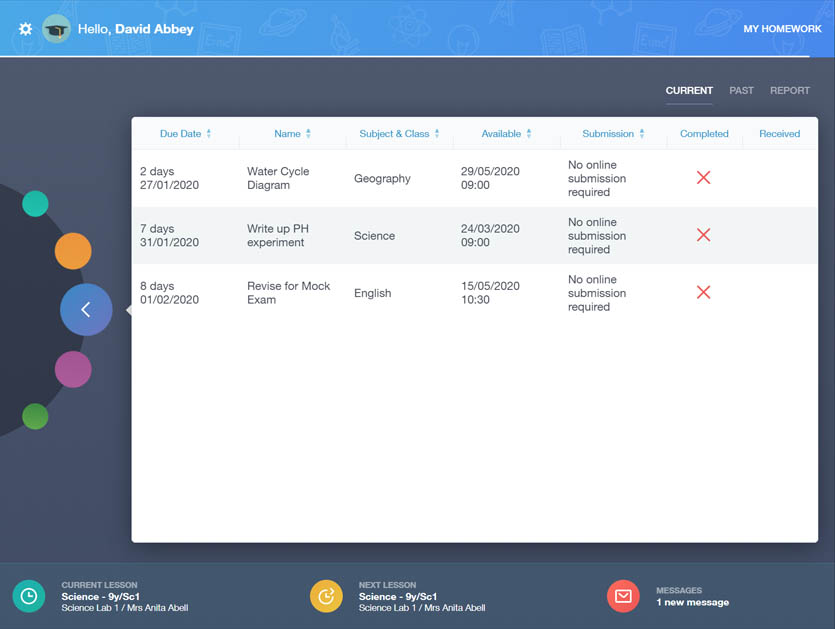This screenshot has height=629, width=835.
Task: Click CURRENT LESSON 'Science - 9y/Sc1' text
Action: pyautogui.click(x=100, y=597)
